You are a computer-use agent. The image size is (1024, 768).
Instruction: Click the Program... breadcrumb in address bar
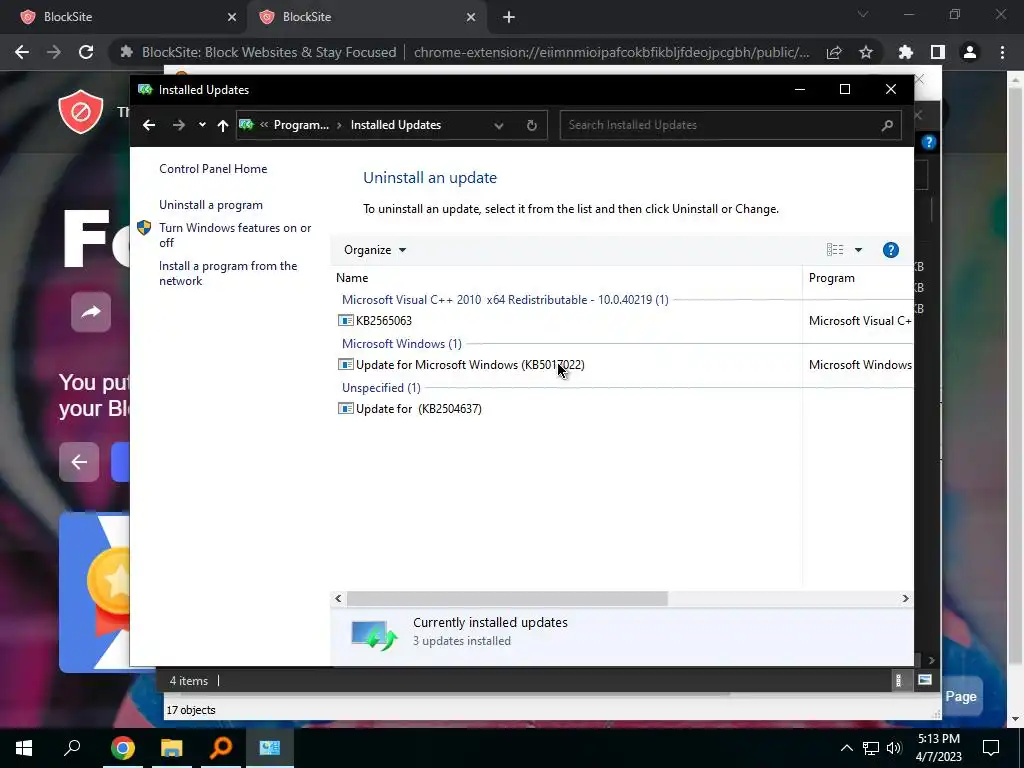301,125
